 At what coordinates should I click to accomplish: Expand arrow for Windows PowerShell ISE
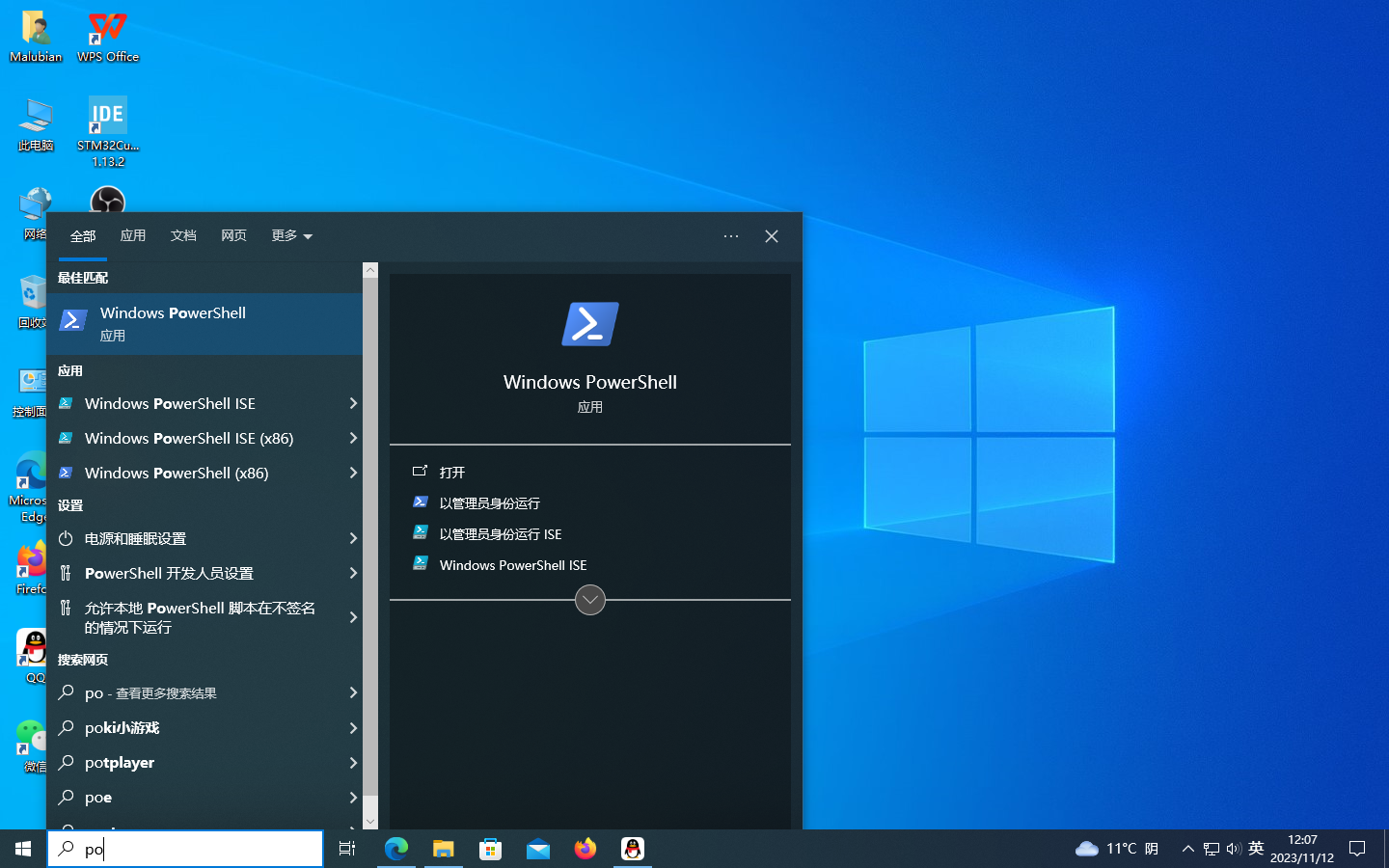353,403
